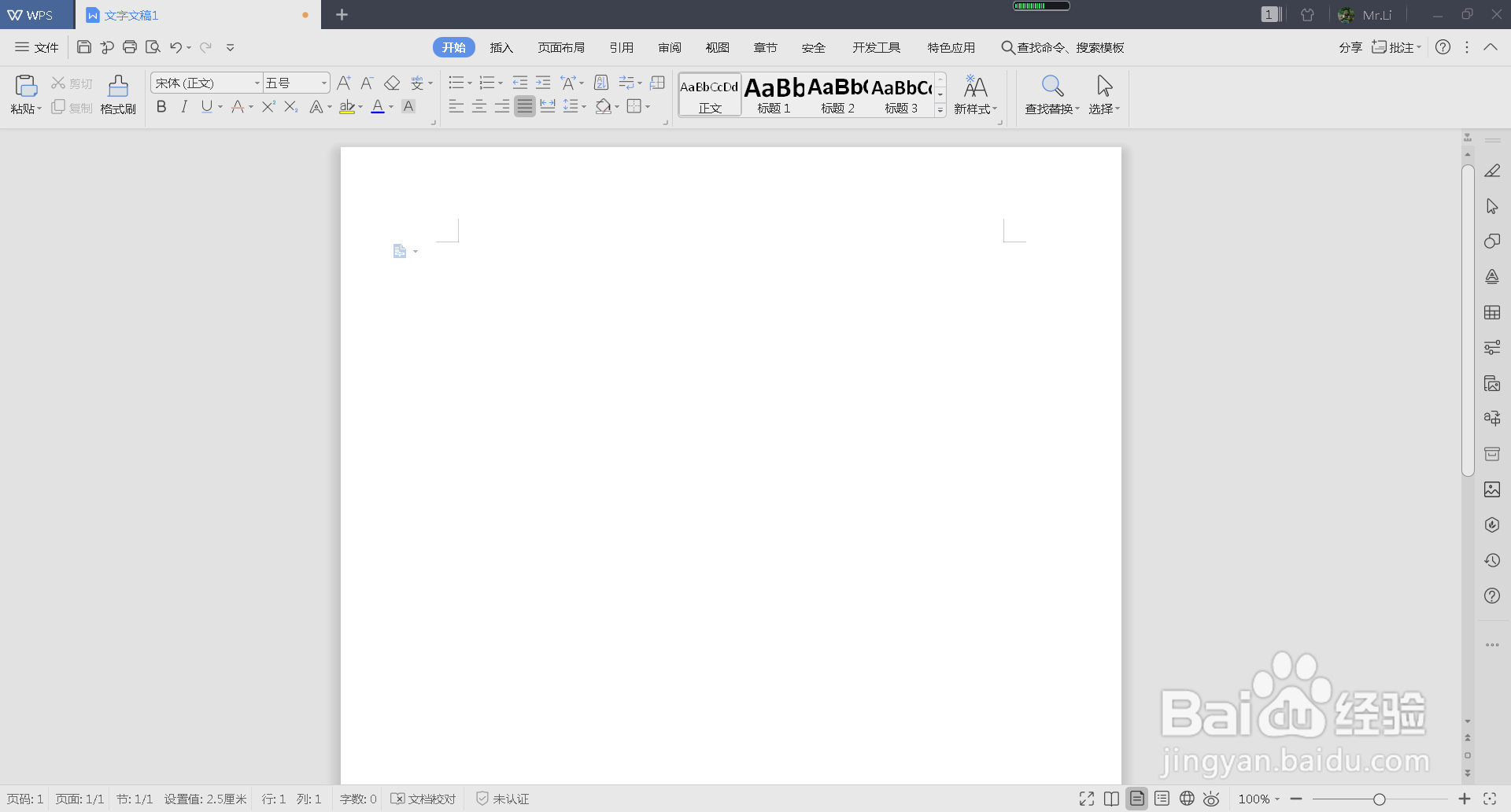Click the pen edit icon in right sidebar
1511x812 pixels.
(1492, 171)
